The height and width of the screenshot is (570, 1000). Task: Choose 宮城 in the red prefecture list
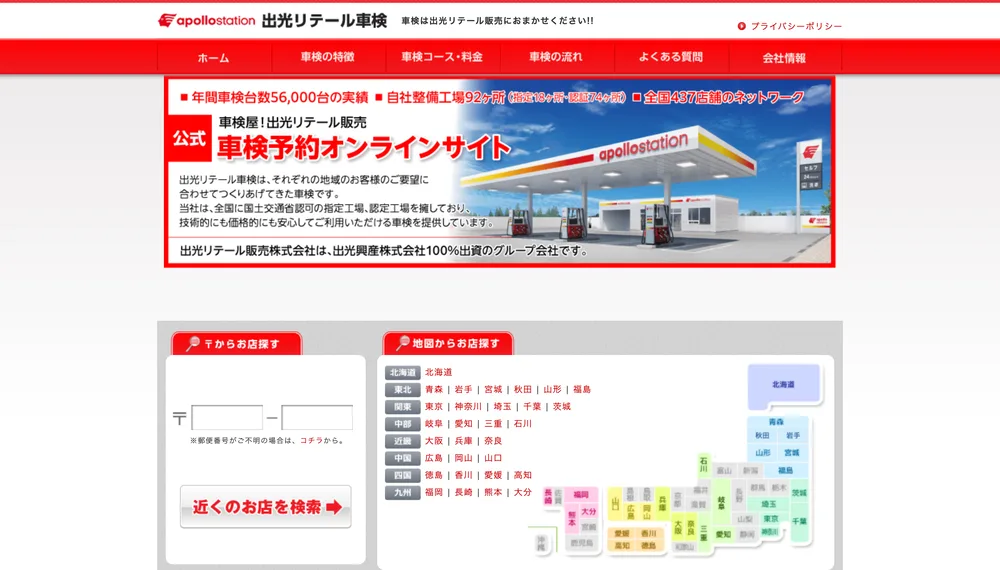(493, 390)
